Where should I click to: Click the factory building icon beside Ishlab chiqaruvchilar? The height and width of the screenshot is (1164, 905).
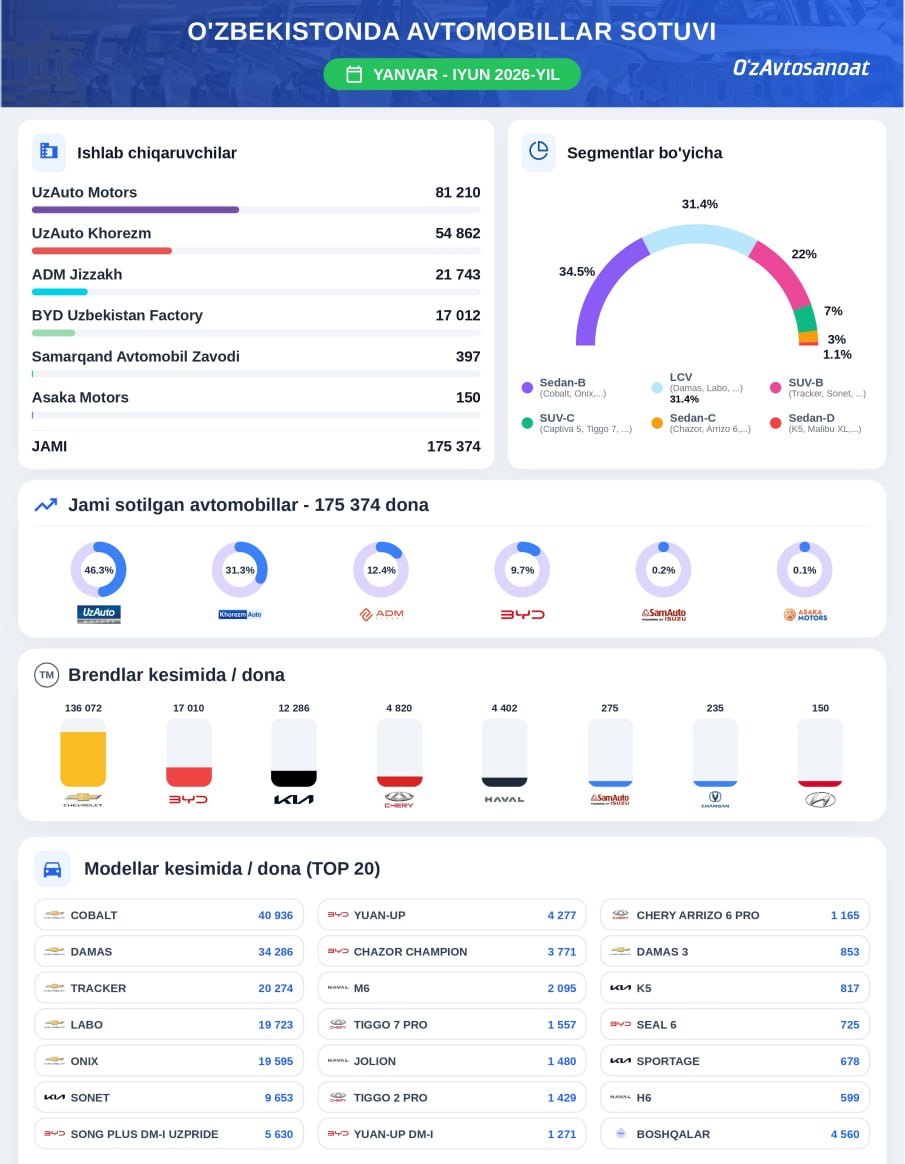click(49, 151)
